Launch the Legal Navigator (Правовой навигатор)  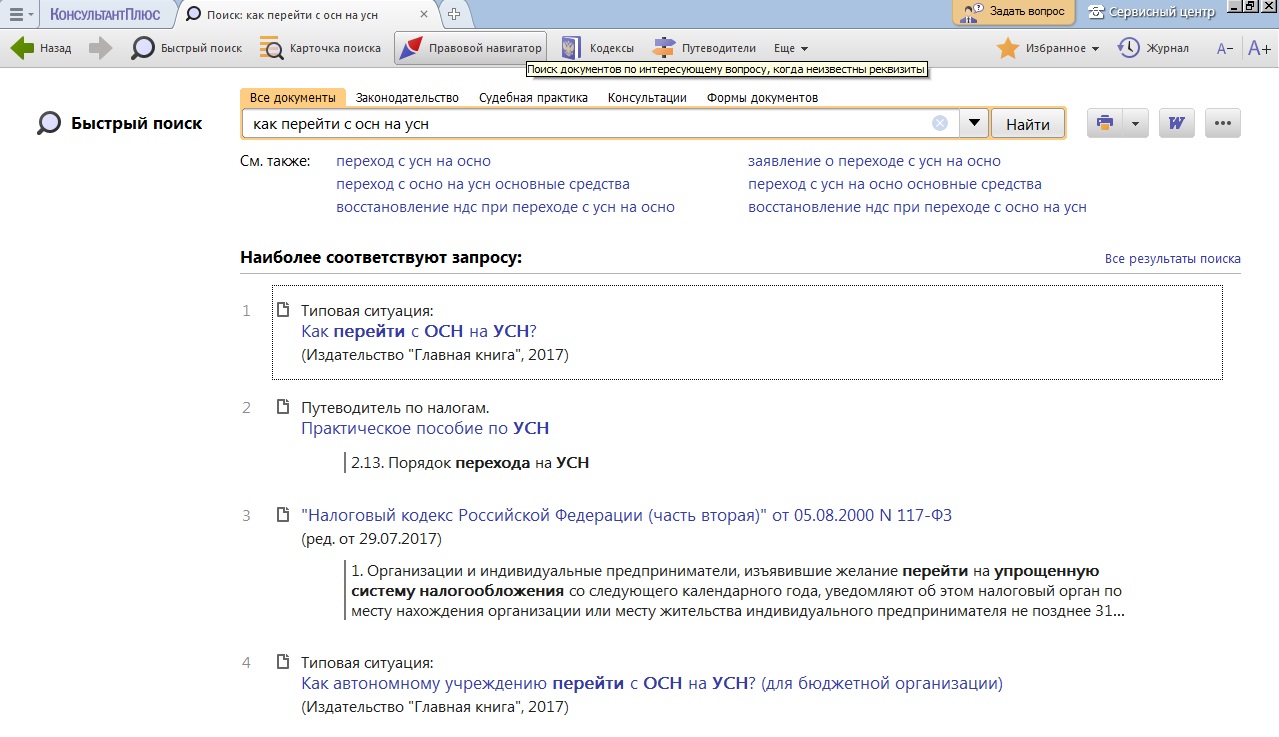click(x=471, y=48)
